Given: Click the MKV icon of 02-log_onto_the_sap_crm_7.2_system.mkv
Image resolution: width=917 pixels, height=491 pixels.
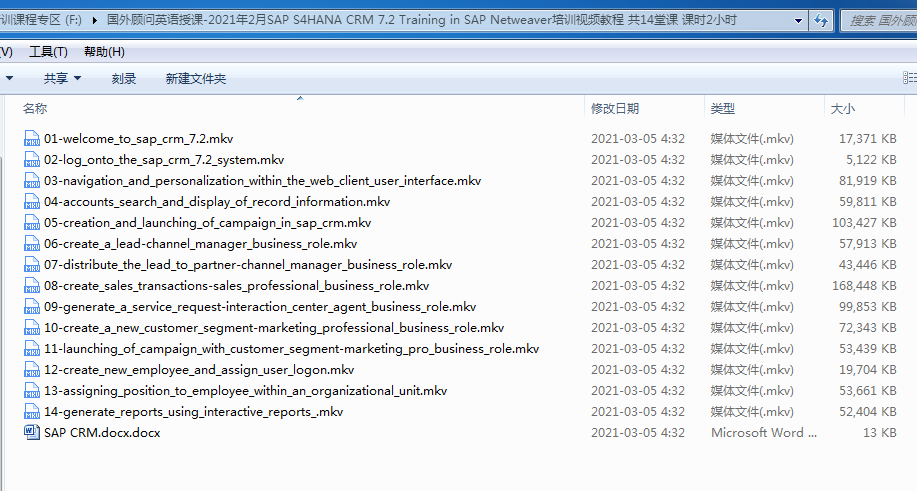Looking at the screenshot, I should [32, 160].
